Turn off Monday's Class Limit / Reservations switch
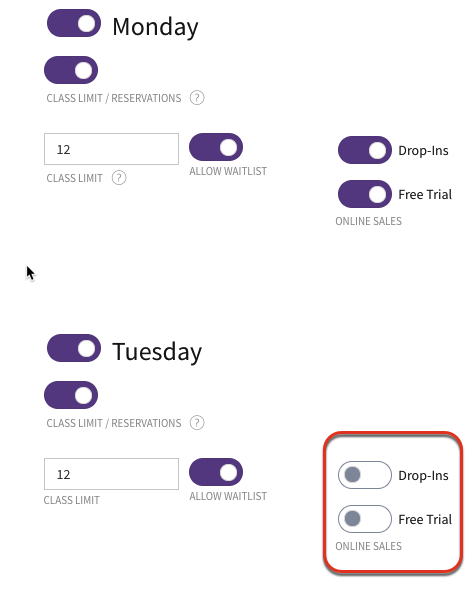The height and width of the screenshot is (593, 469). point(71,70)
